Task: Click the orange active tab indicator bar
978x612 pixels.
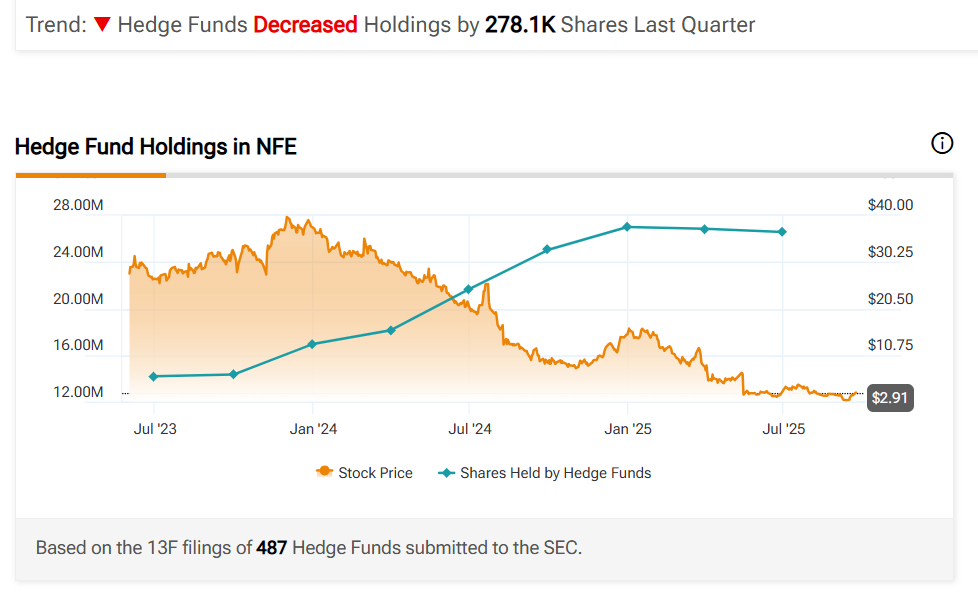Action: coord(90,175)
